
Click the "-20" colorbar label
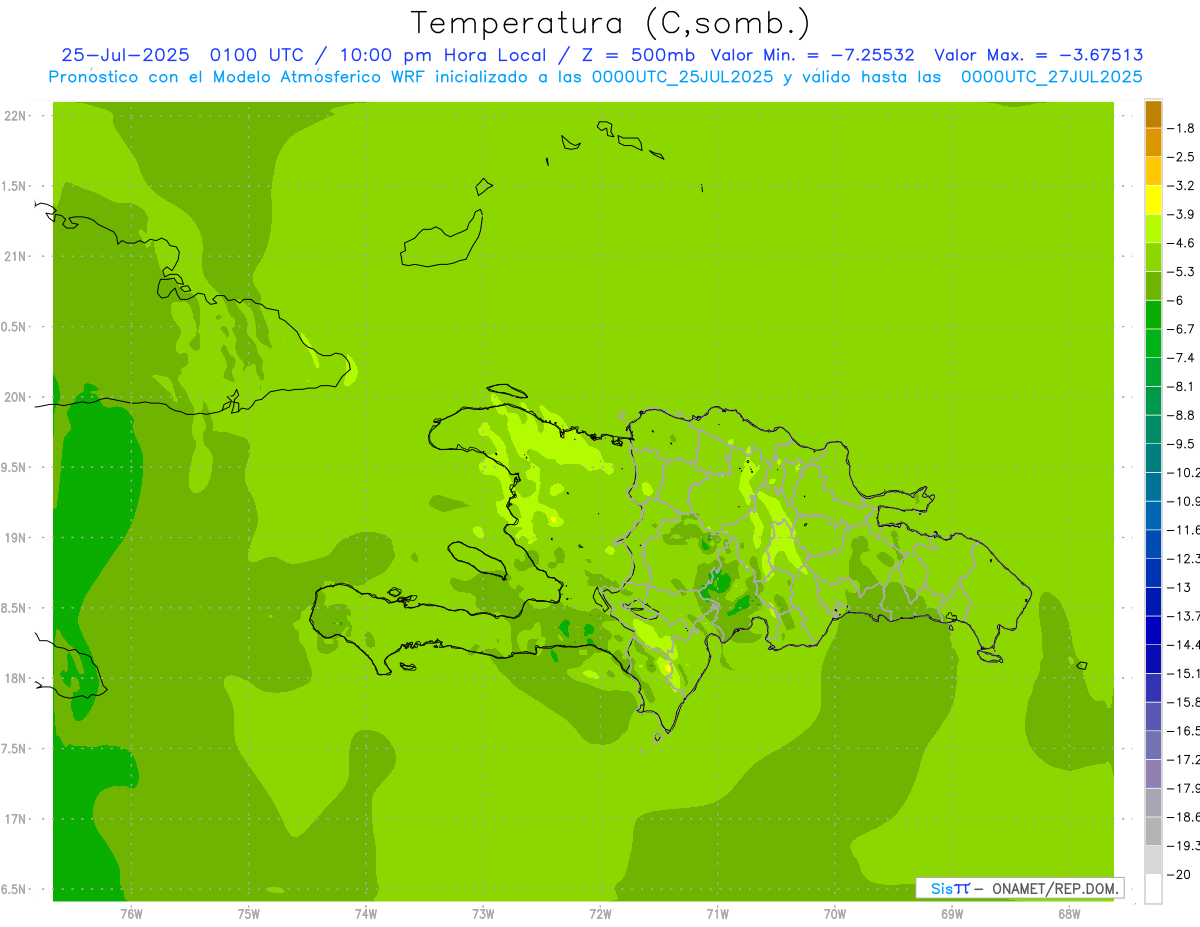(x=1179, y=875)
